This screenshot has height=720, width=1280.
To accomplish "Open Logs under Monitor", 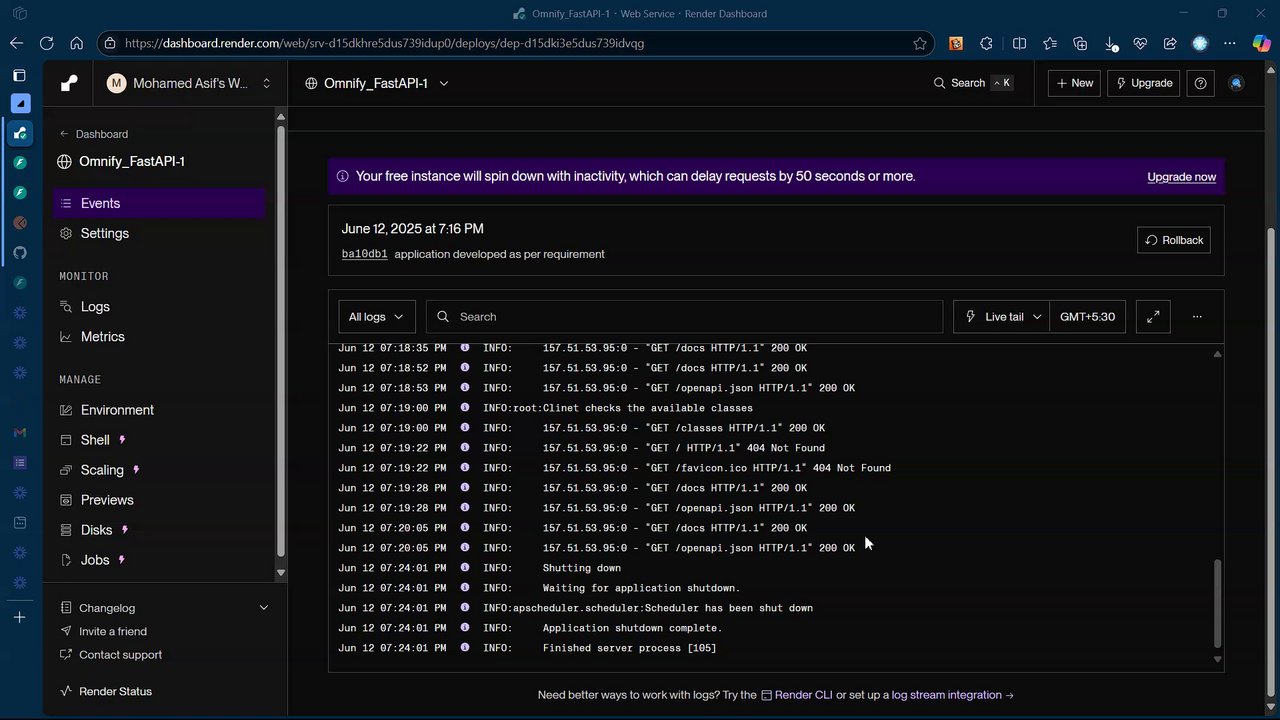I will (160, 307).
